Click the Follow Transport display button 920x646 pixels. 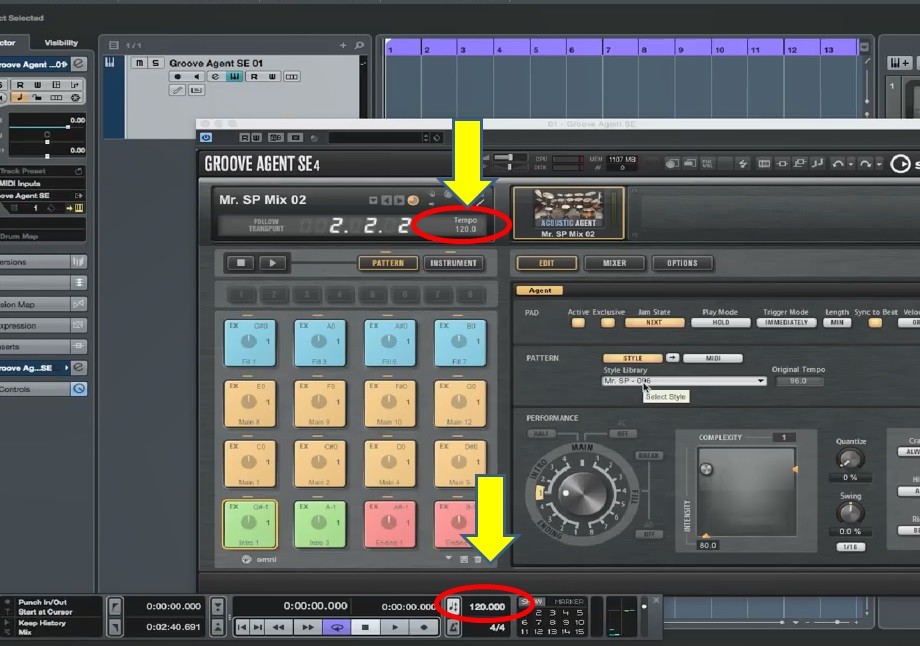266,225
